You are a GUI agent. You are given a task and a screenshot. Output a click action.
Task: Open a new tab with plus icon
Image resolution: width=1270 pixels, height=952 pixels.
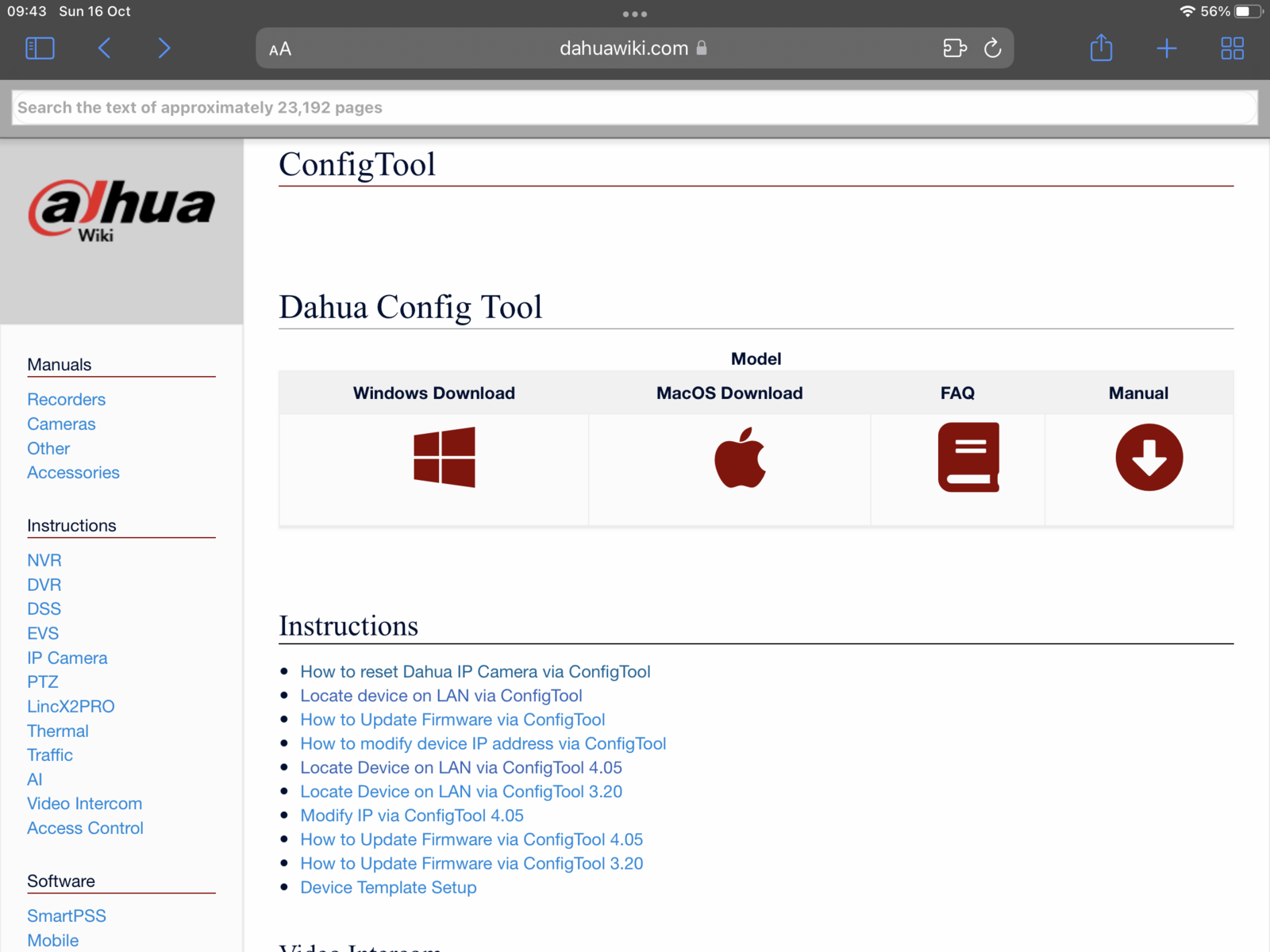tap(1166, 48)
